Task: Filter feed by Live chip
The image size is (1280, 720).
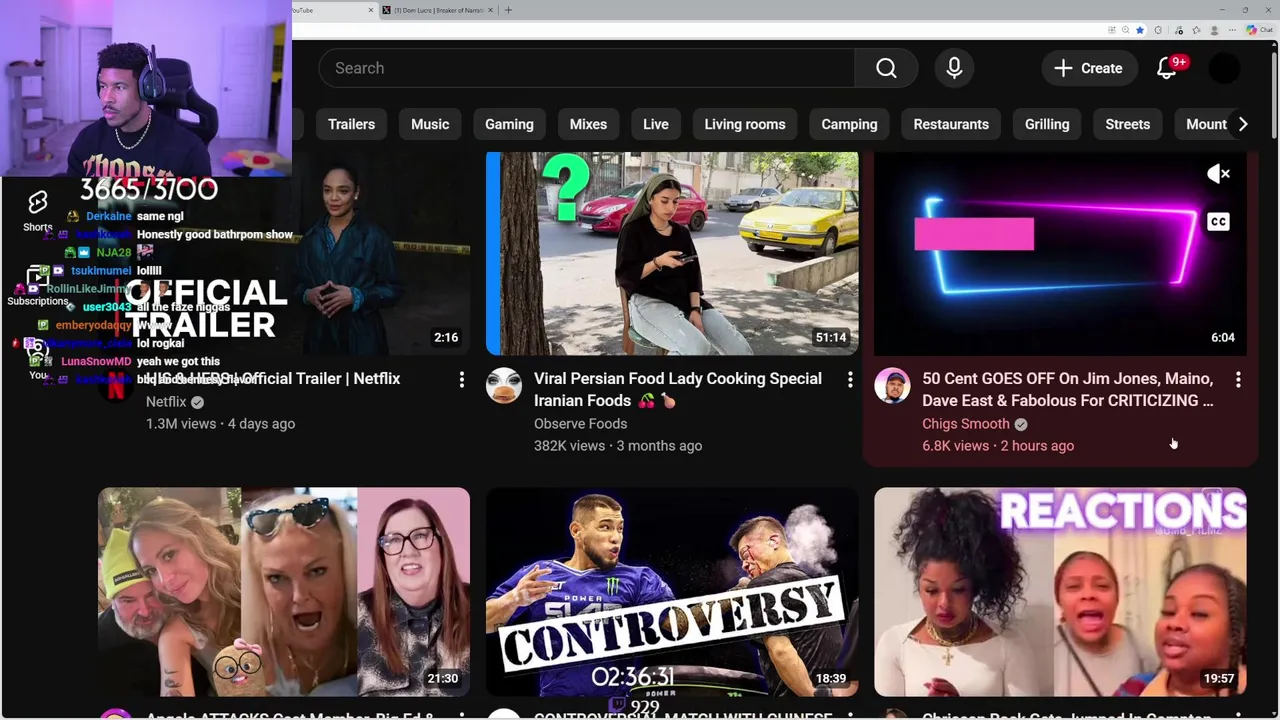Action: click(656, 124)
